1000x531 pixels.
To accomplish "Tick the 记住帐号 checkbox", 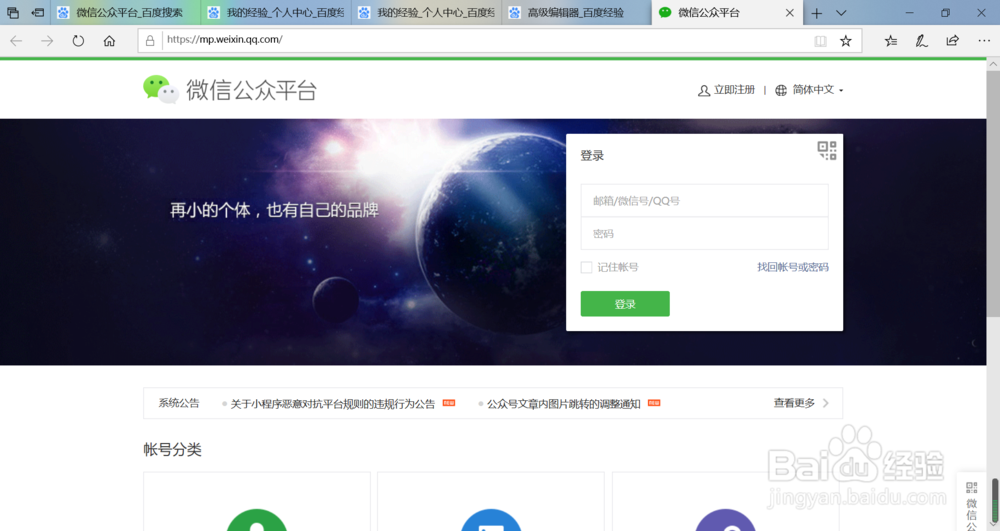I will [586, 267].
